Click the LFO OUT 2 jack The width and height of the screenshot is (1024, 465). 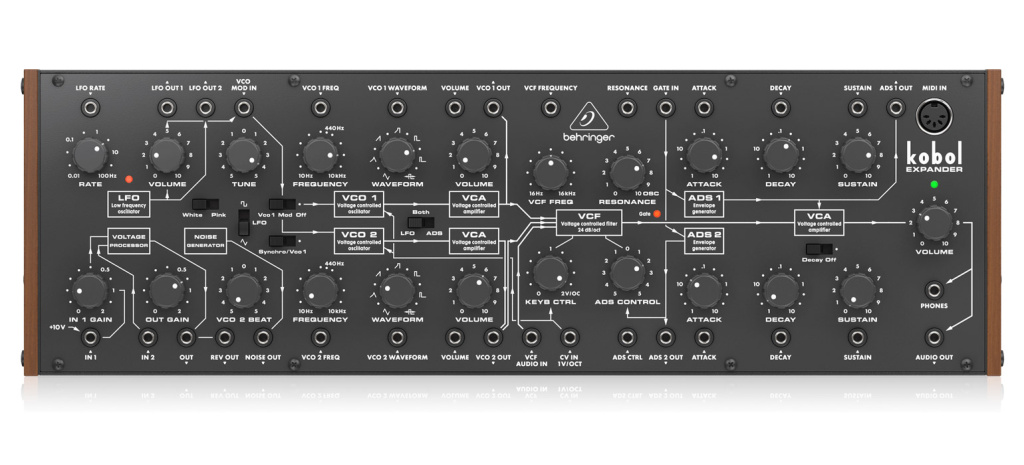pyautogui.click(x=205, y=107)
